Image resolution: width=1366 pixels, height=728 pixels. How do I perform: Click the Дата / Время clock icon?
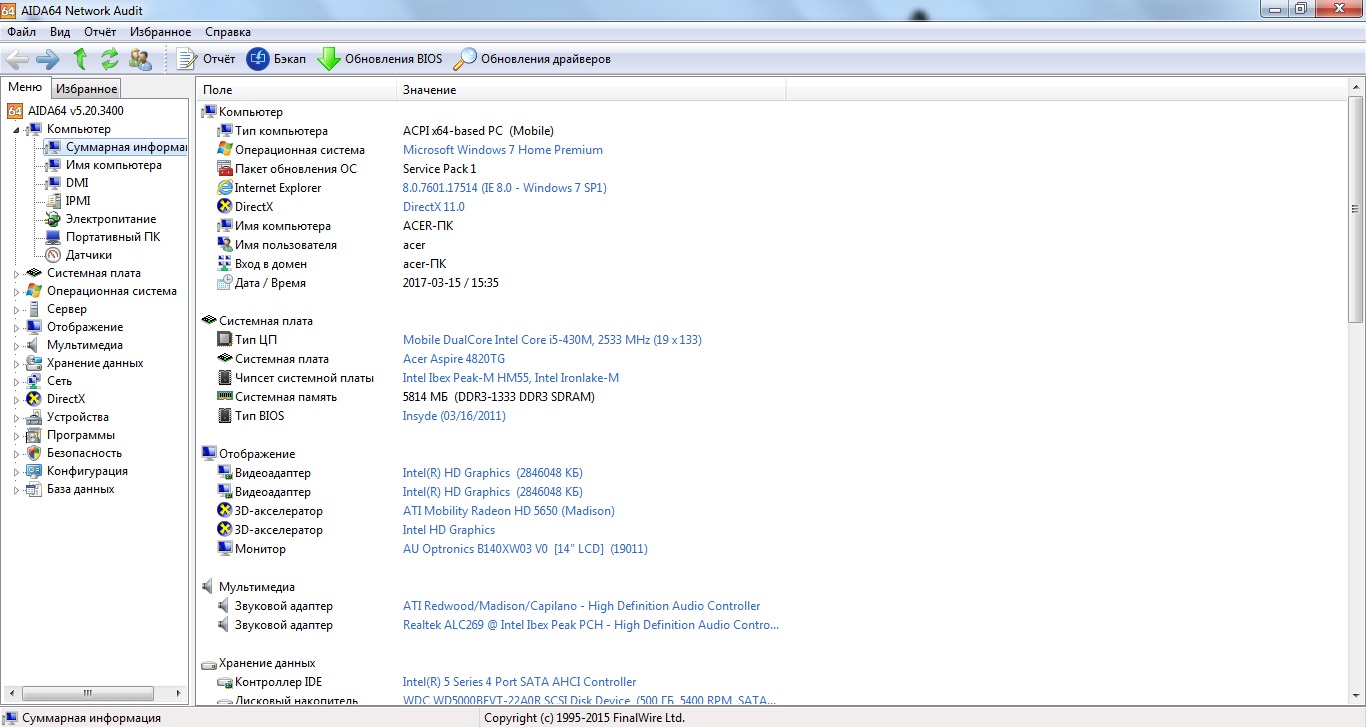tap(225, 283)
